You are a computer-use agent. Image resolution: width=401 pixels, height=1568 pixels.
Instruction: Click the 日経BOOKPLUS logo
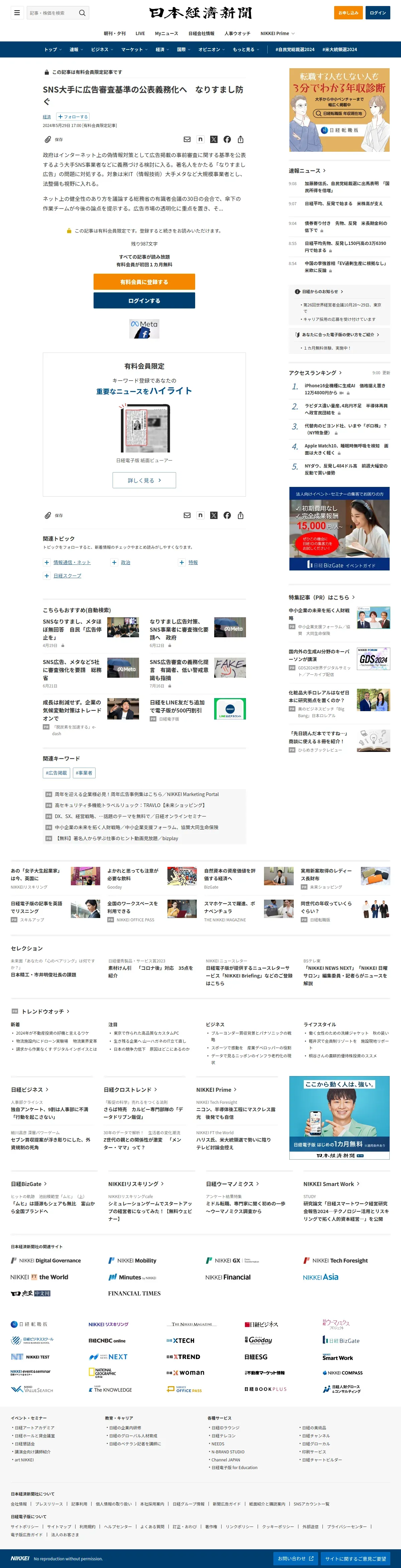(x=265, y=1389)
